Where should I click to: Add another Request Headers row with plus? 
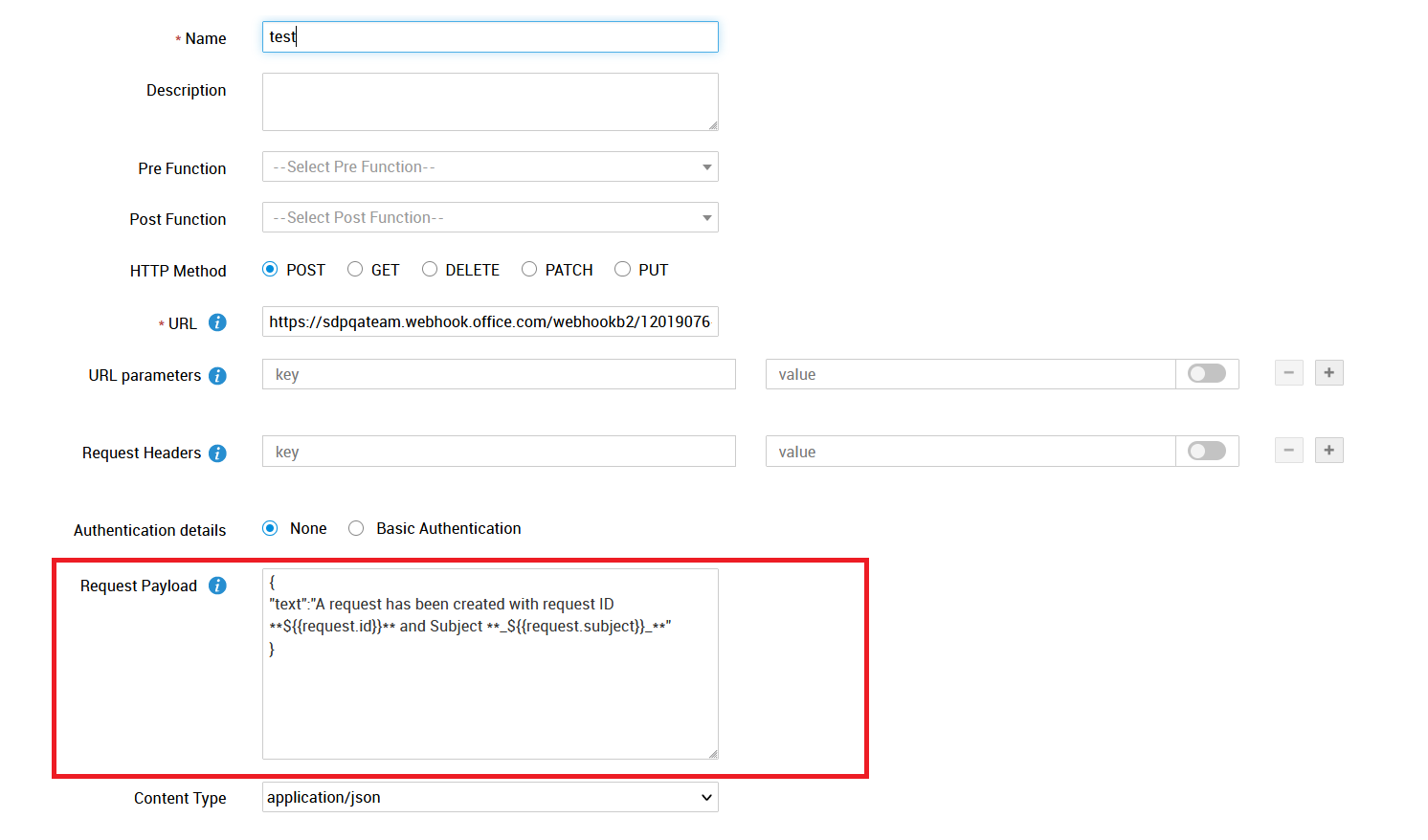[x=1328, y=451]
